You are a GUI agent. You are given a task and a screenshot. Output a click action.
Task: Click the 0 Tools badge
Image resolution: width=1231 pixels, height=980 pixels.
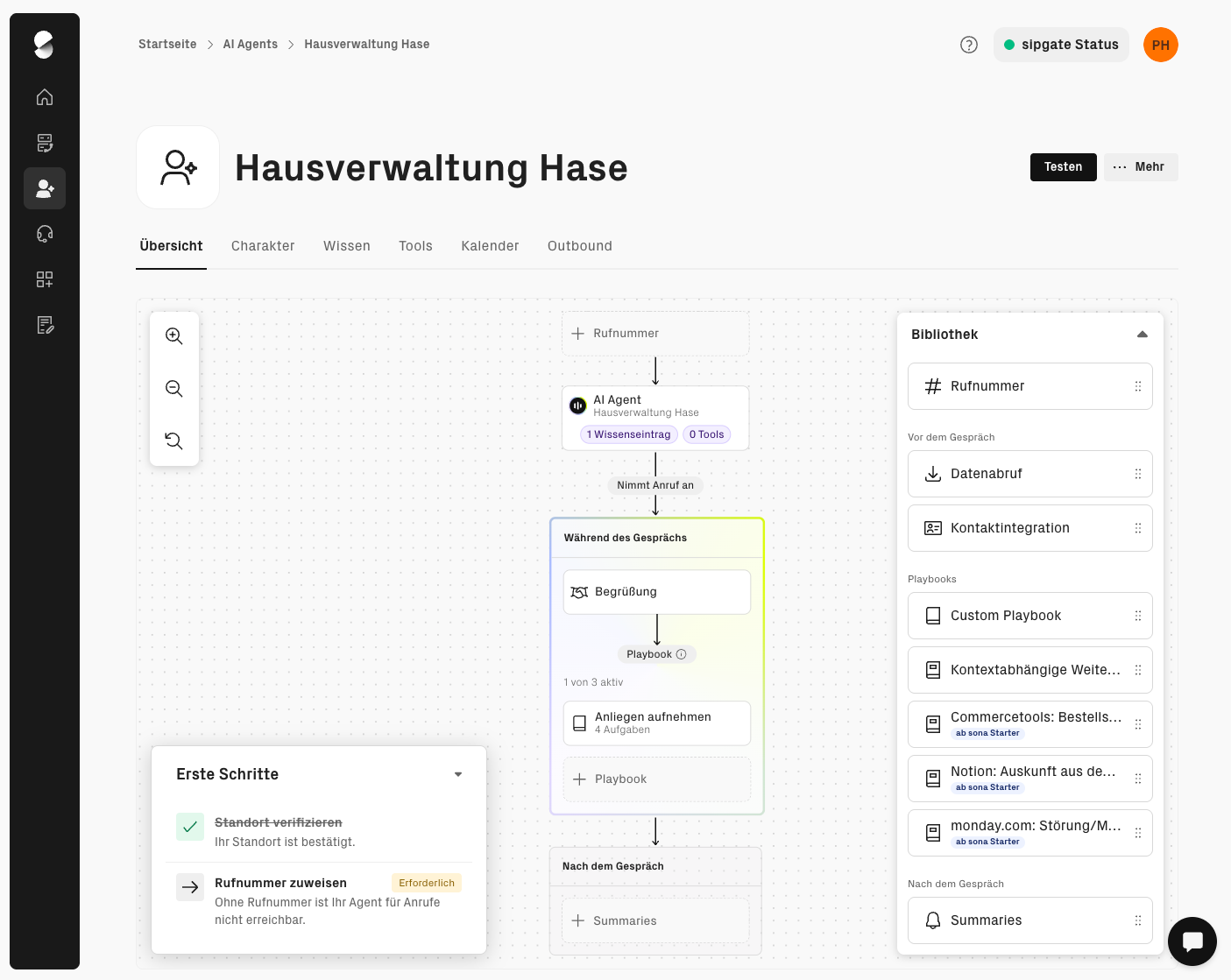coord(707,434)
